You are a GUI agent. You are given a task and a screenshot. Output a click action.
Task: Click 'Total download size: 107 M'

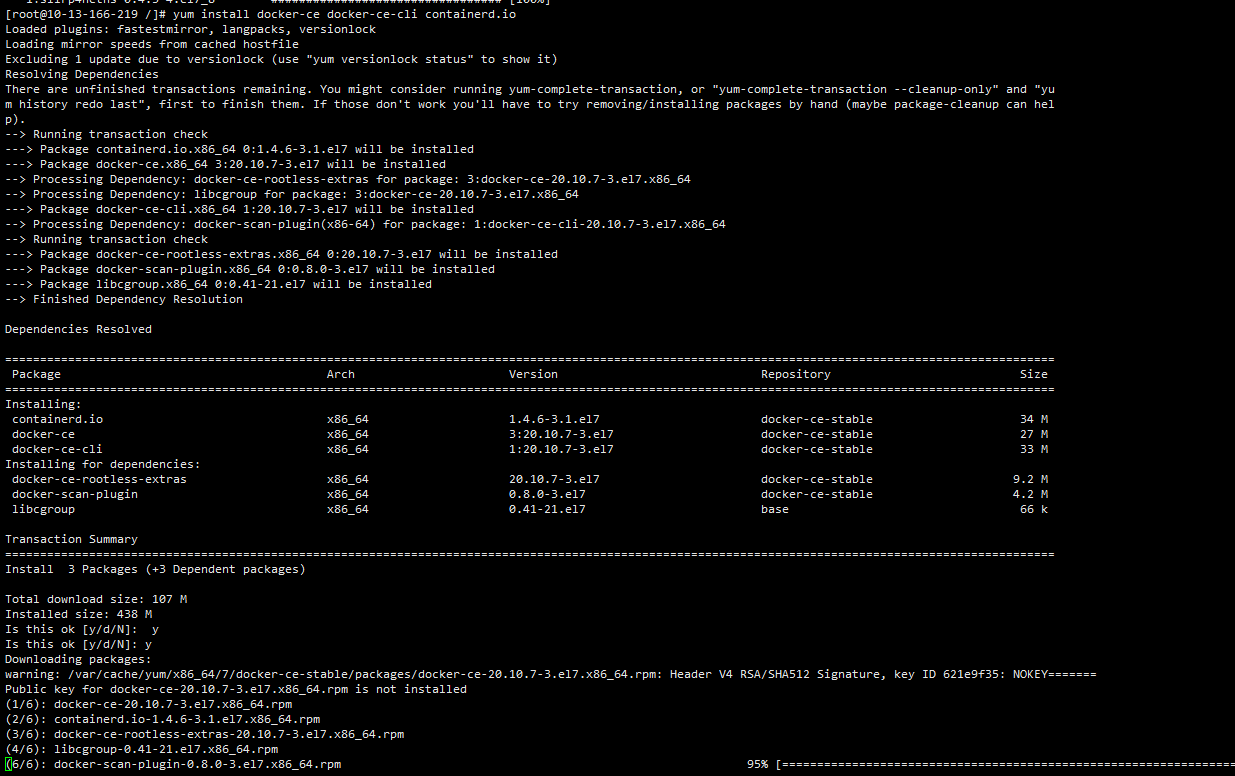[x=96, y=599]
